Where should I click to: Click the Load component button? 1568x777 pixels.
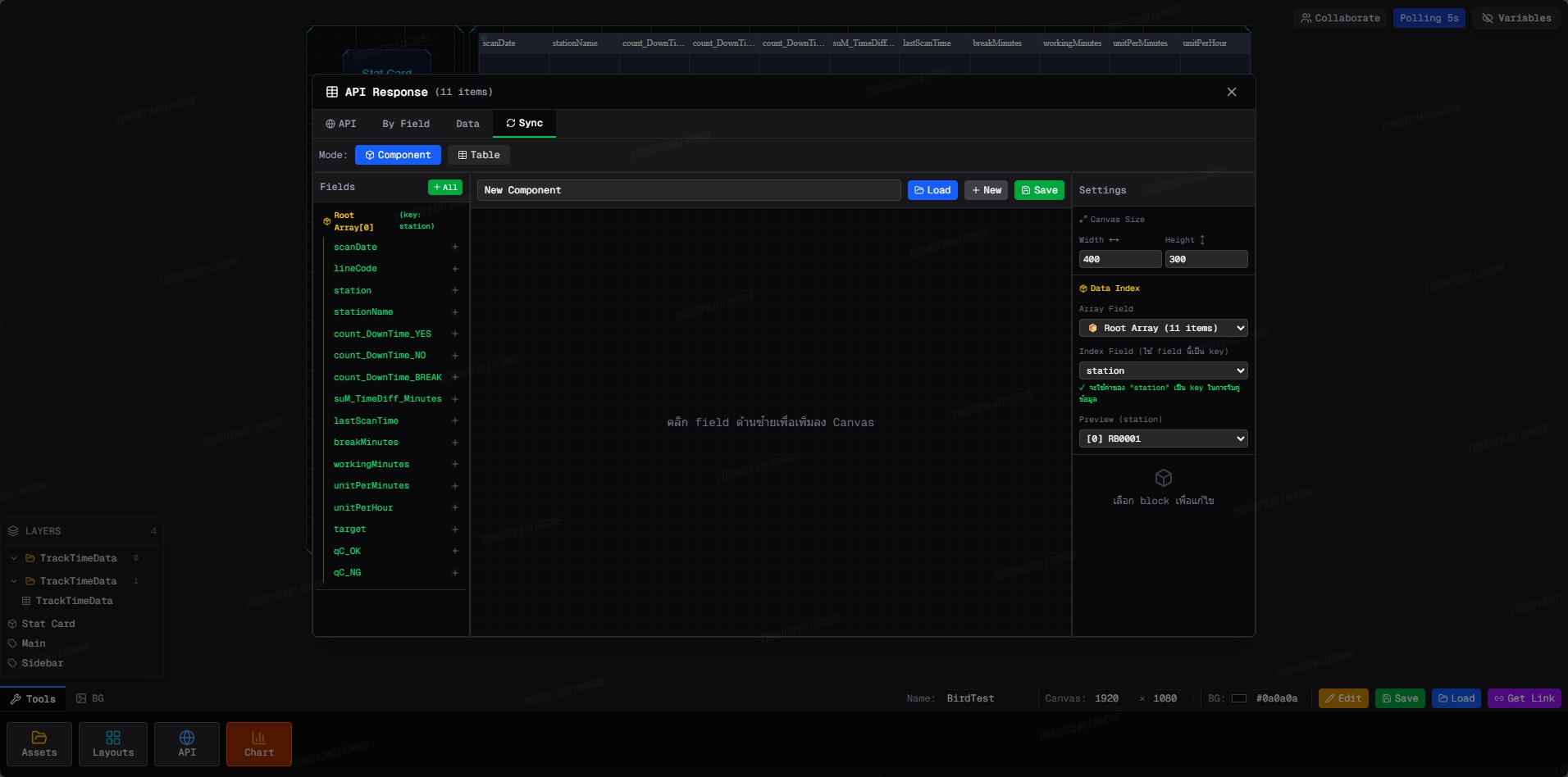[932, 190]
